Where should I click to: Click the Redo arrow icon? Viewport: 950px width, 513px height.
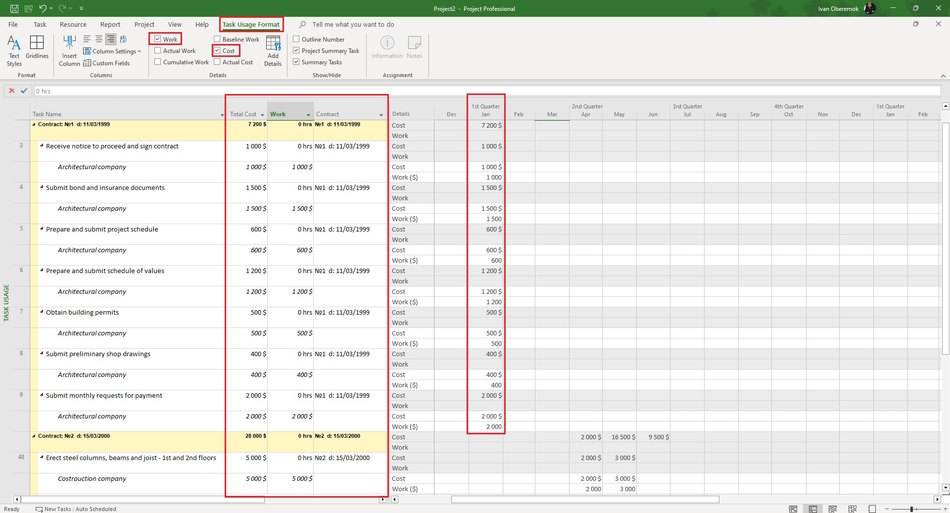pyautogui.click(x=62, y=8)
